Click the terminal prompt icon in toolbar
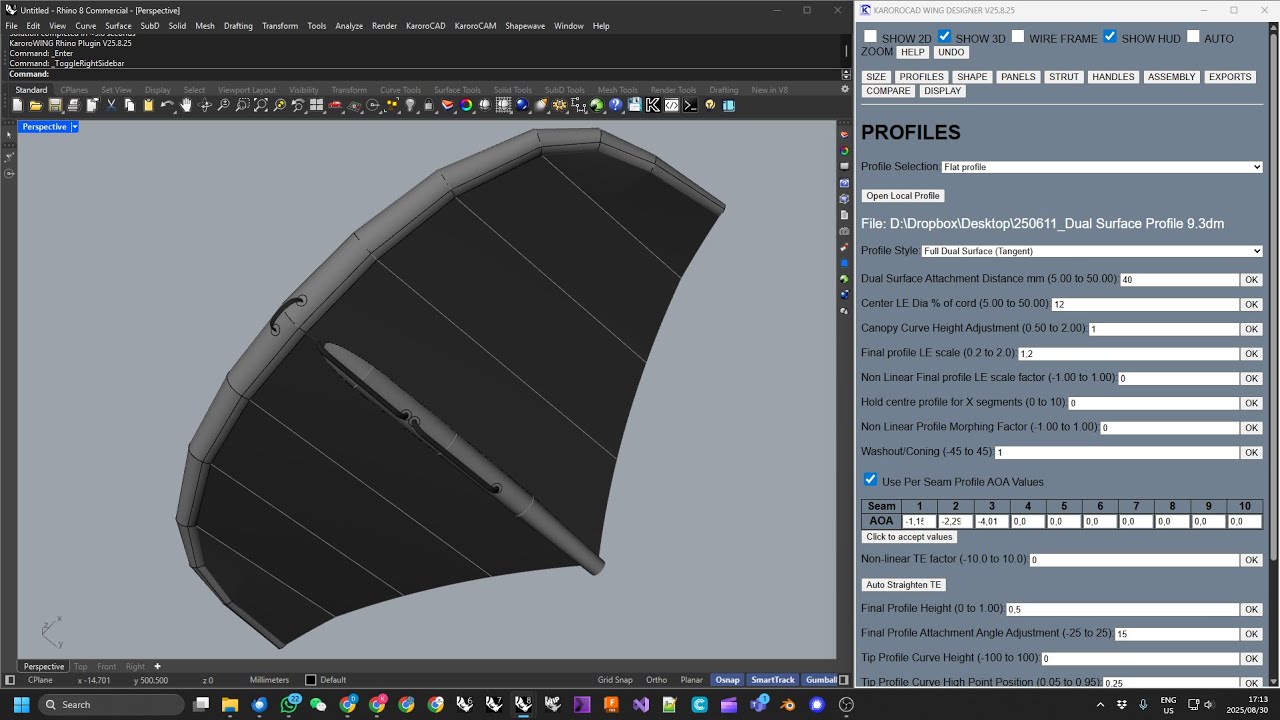The height and width of the screenshot is (720, 1280). pyautogui.click(x=690, y=105)
